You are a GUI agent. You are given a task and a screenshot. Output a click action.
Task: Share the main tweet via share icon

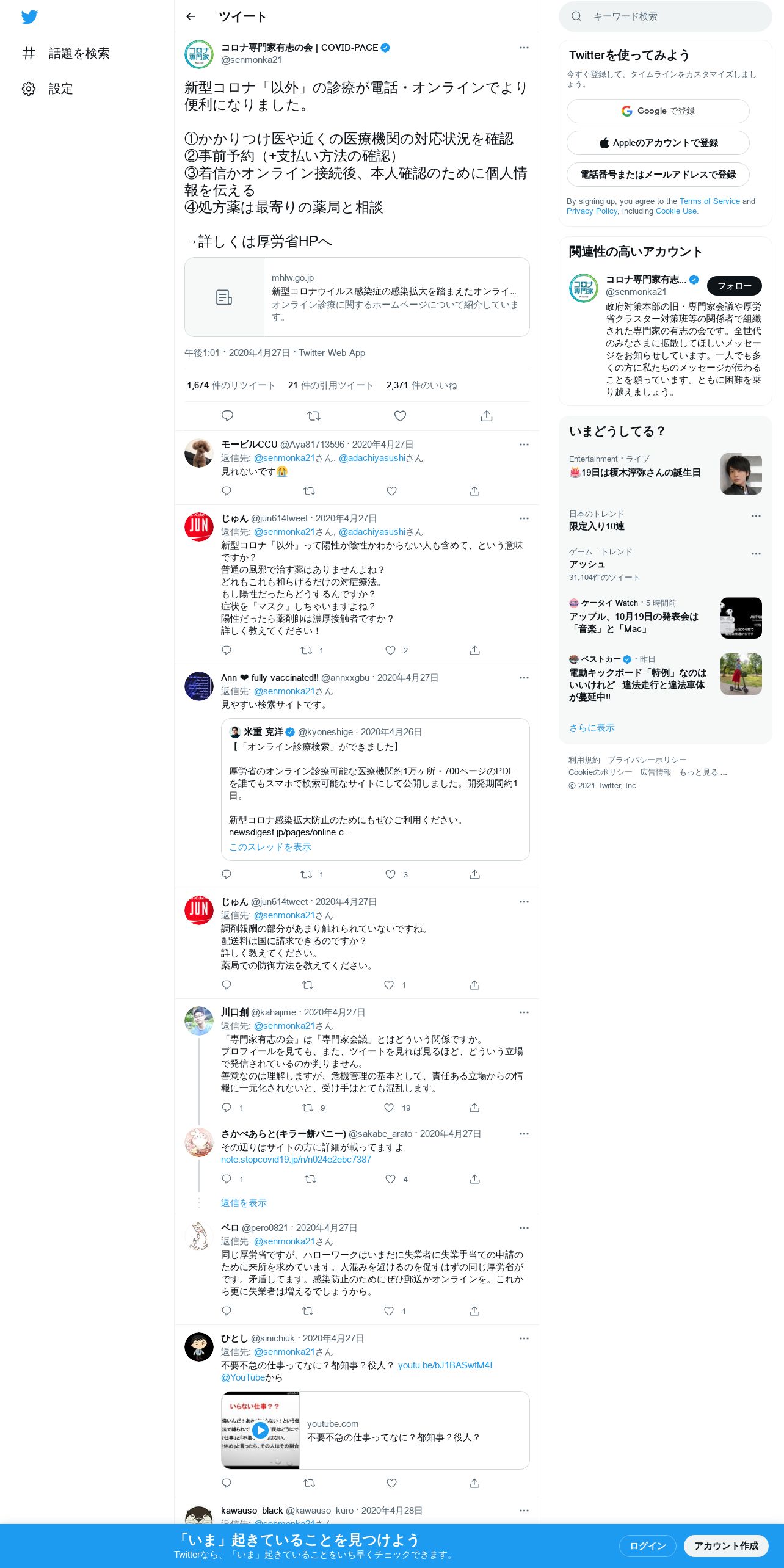pyautogui.click(x=487, y=416)
